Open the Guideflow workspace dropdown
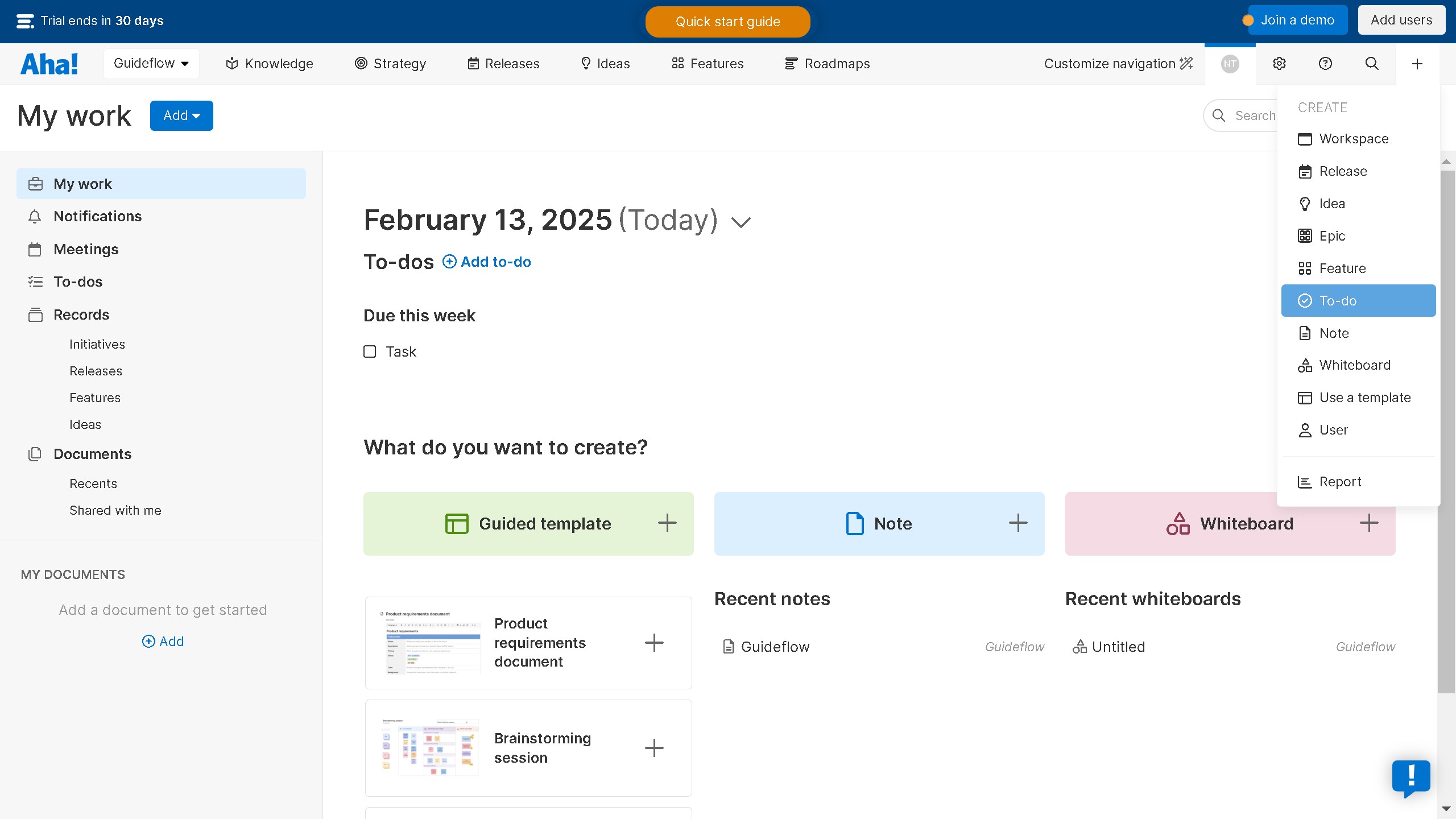 [x=151, y=64]
